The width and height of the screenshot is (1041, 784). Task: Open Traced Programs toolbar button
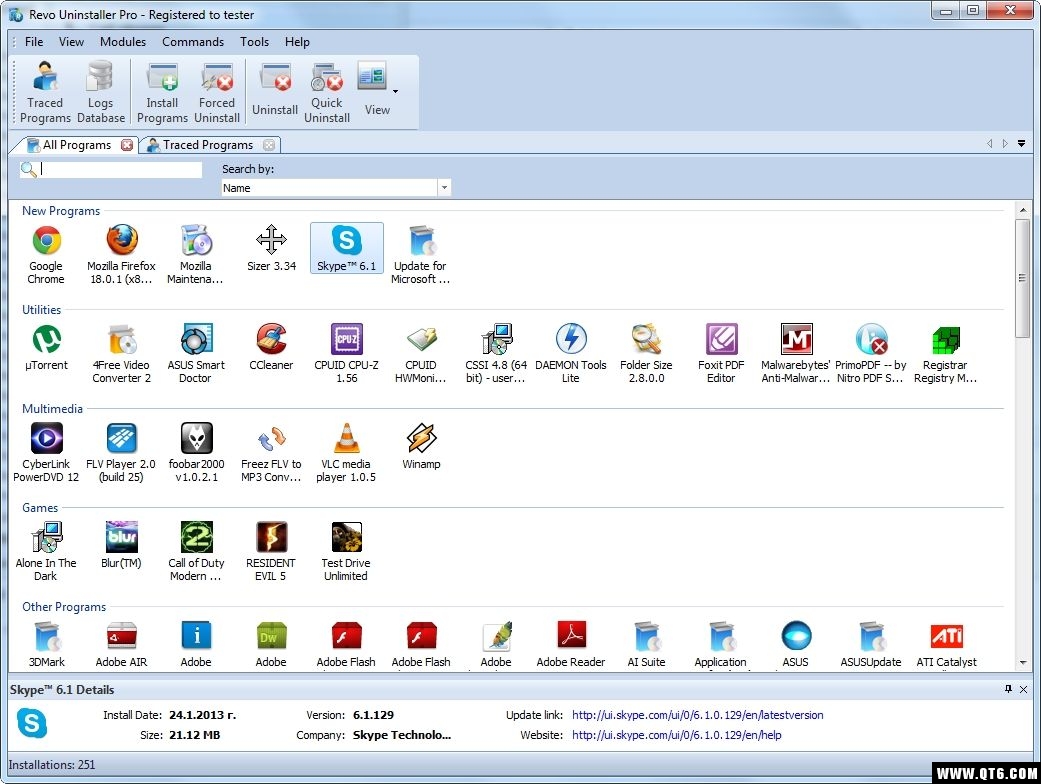[45, 92]
